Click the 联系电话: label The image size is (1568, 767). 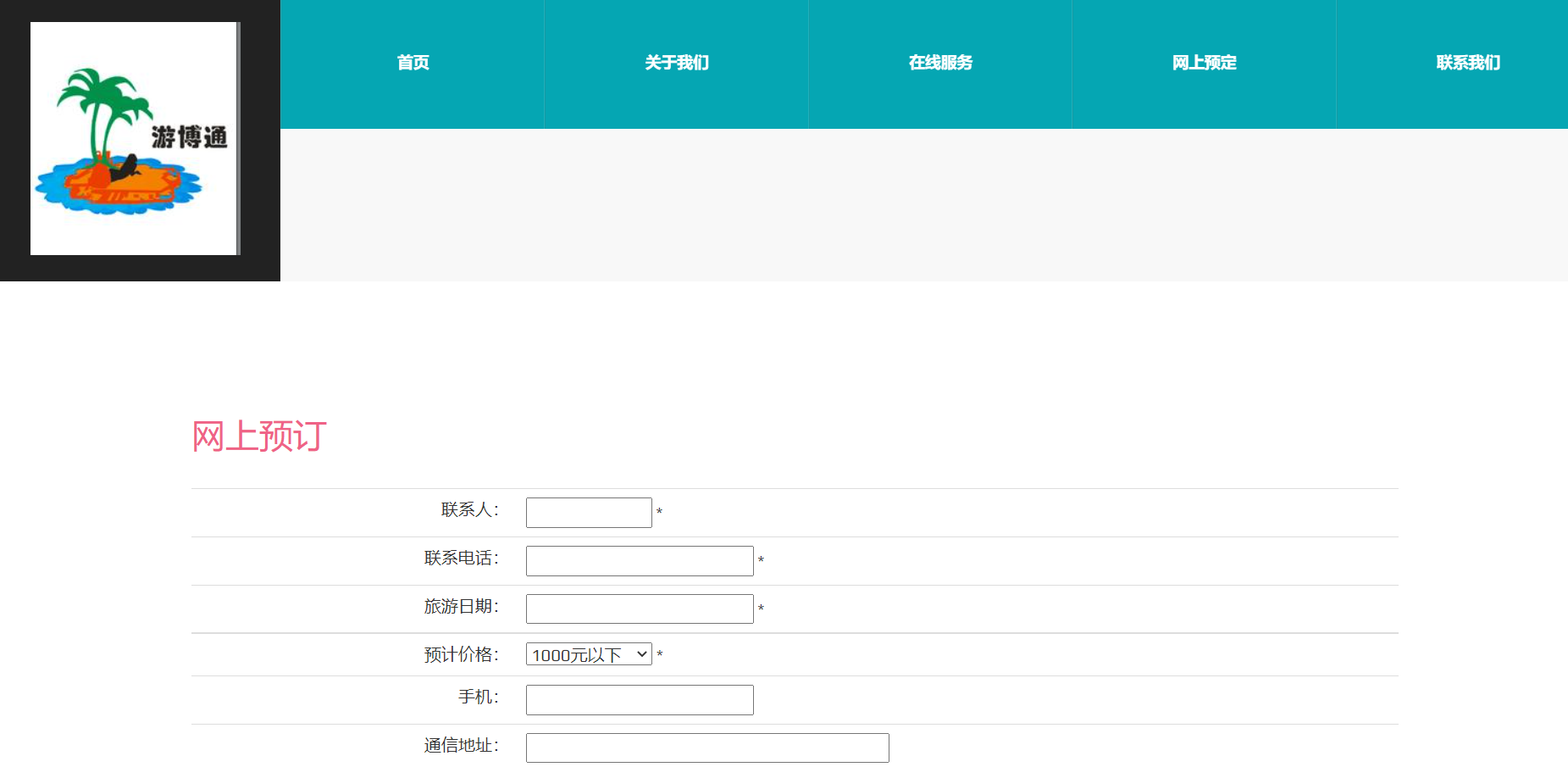(x=462, y=558)
